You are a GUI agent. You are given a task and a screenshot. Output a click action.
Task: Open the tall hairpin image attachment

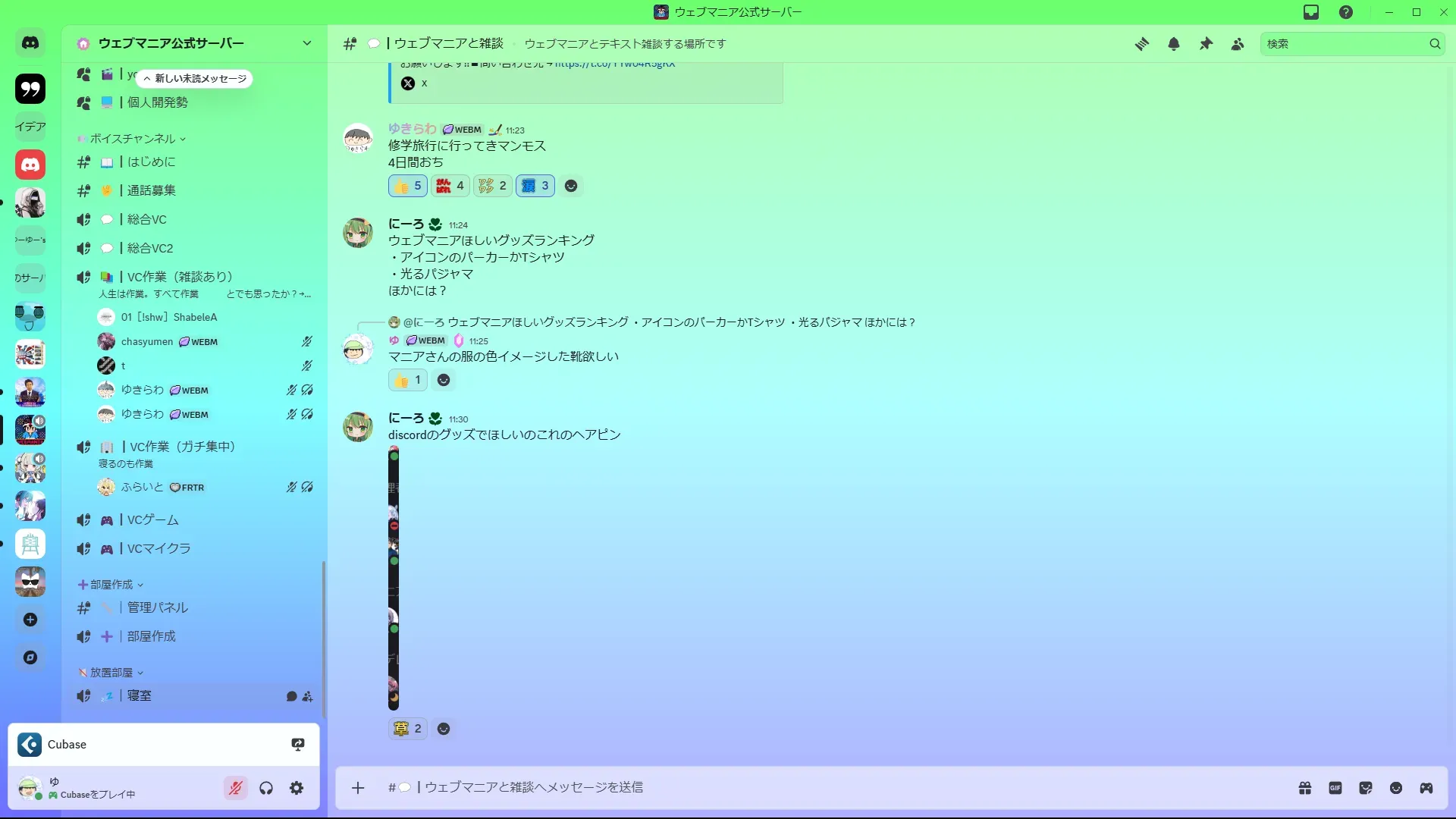click(394, 579)
